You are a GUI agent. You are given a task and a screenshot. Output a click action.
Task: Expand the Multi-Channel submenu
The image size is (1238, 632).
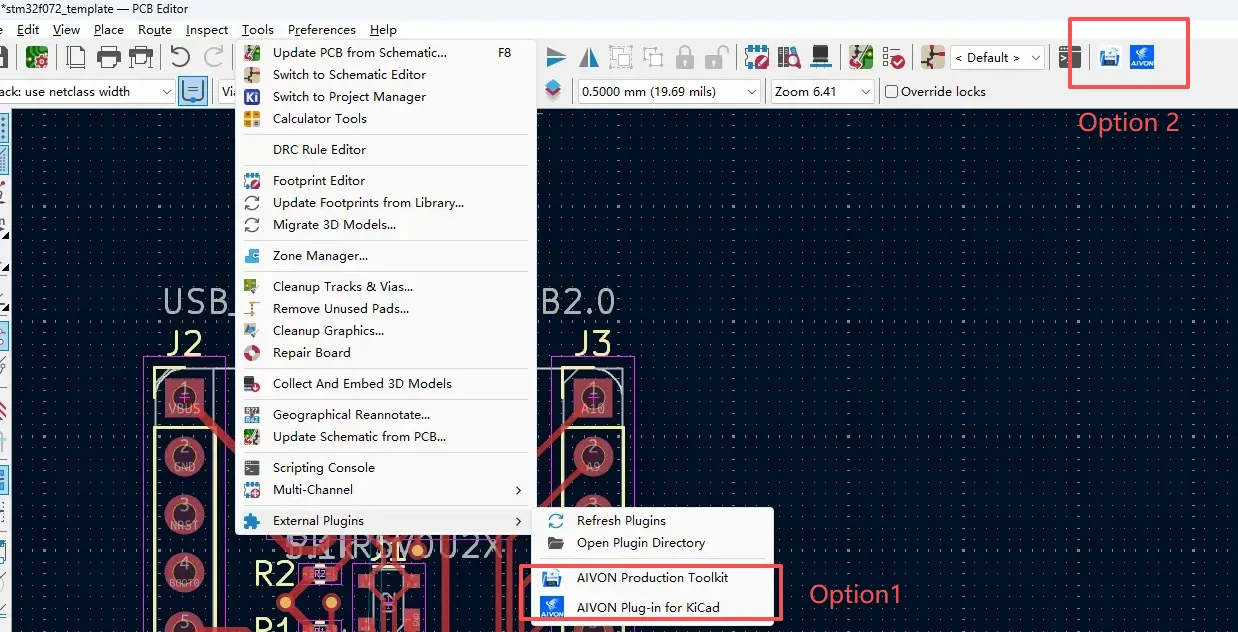pyautogui.click(x=387, y=490)
